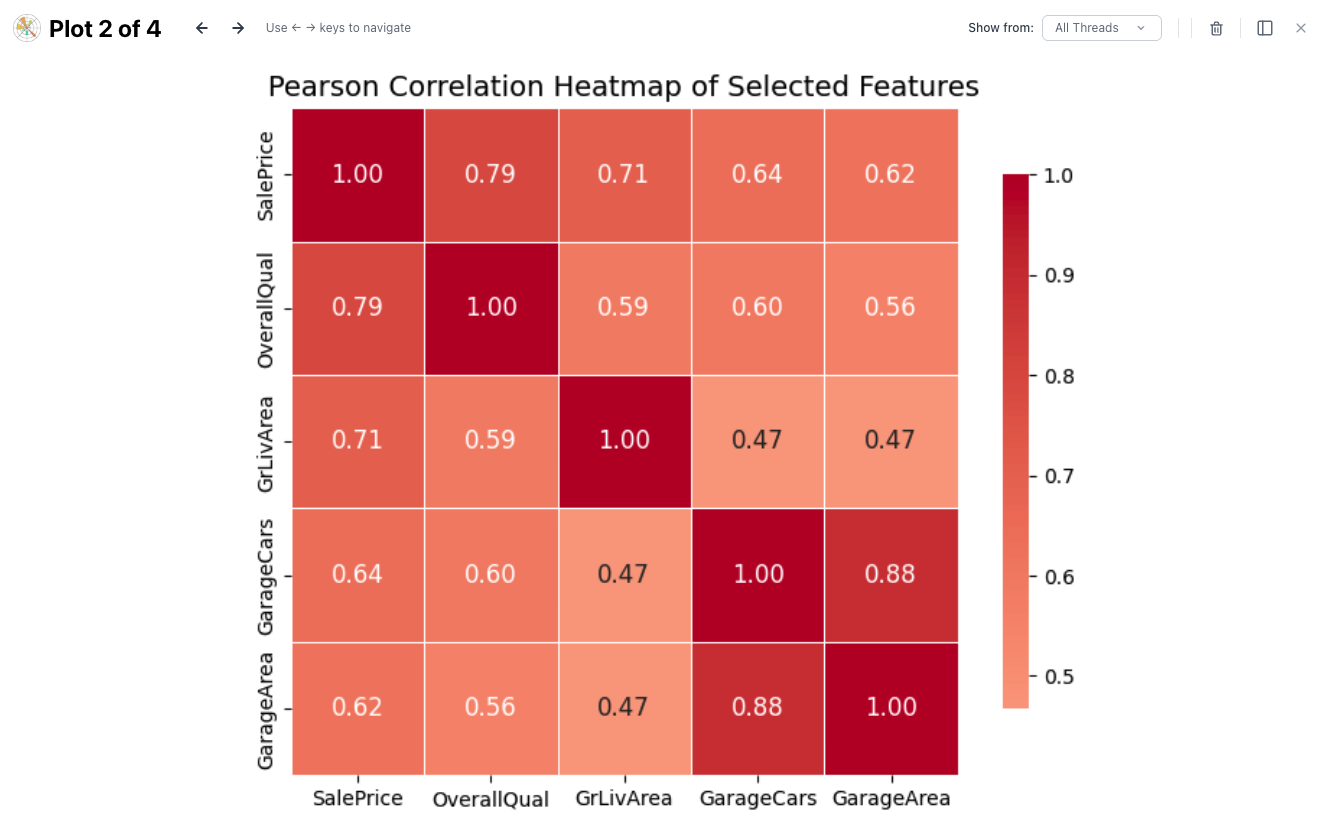Click the GrLivArea diagonal cell showing 1.00
Image resolution: width=1330 pixels, height=826 pixels.
pyautogui.click(x=624, y=440)
